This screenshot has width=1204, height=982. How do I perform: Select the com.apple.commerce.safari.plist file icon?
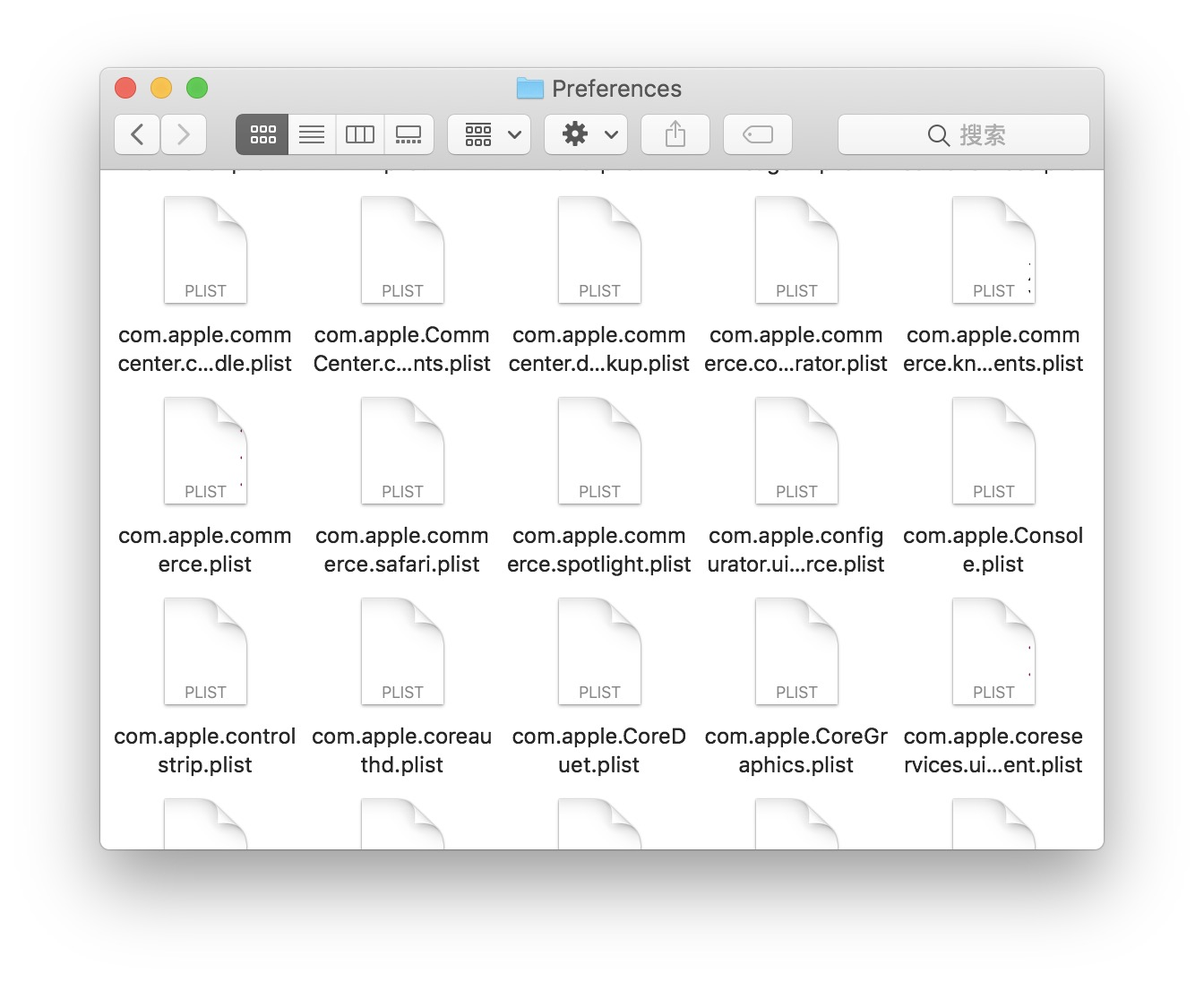(402, 451)
